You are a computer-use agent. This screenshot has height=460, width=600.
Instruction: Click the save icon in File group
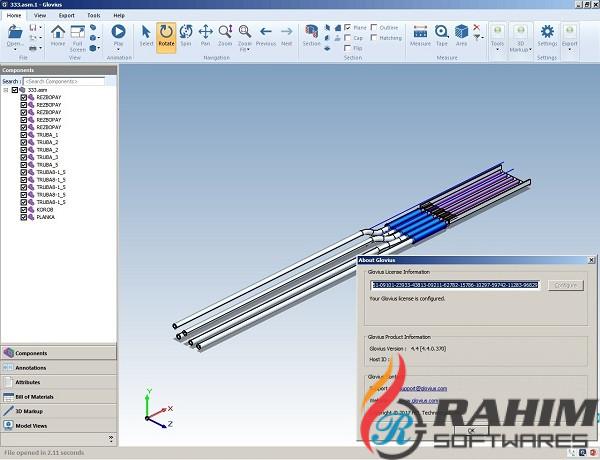[x=33, y=28]
